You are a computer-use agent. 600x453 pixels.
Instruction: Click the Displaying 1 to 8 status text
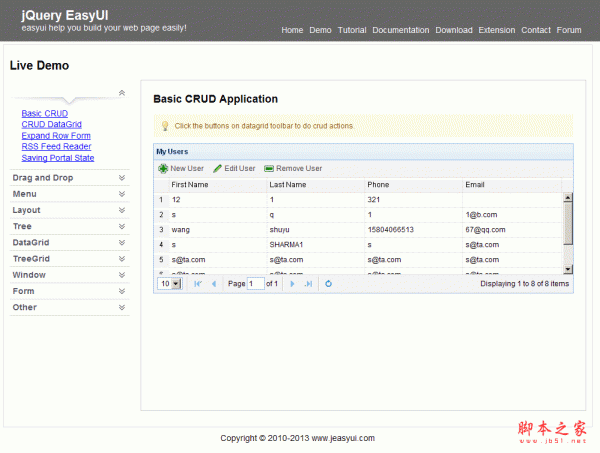pyautogui.click(x=524, y=284)
